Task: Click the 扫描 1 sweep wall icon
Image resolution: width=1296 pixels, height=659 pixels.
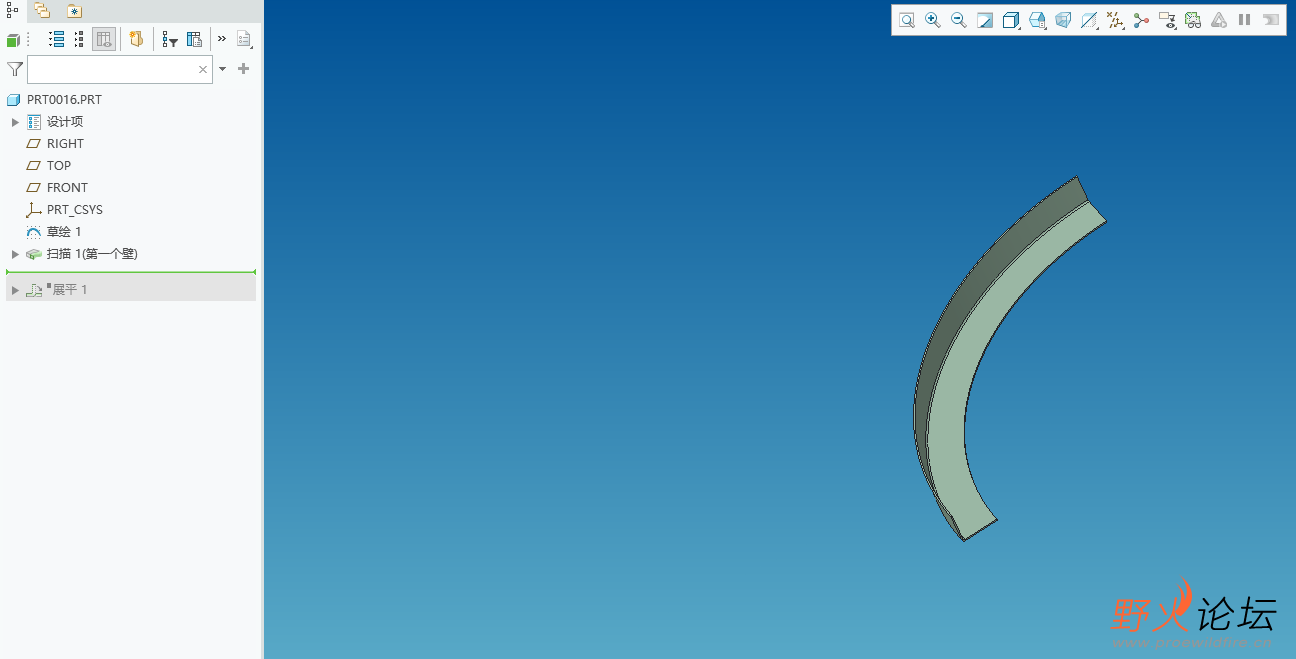Action: 33,254
